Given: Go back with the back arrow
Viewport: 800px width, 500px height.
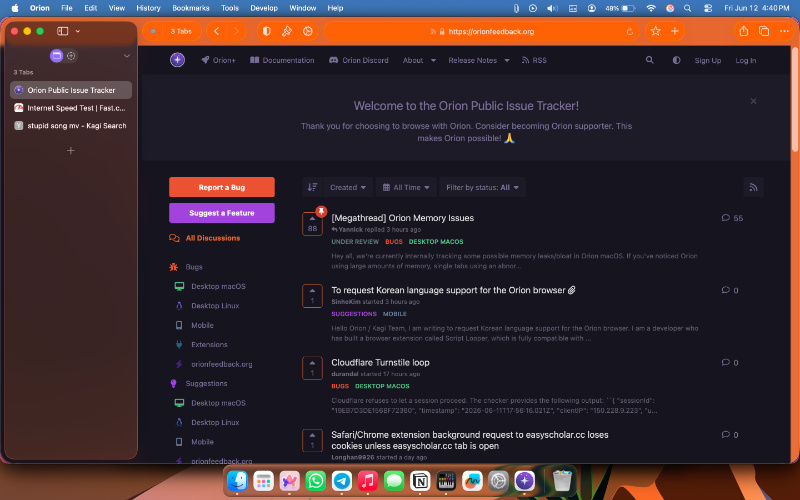Looking at the screenshot, I should 216,31.
